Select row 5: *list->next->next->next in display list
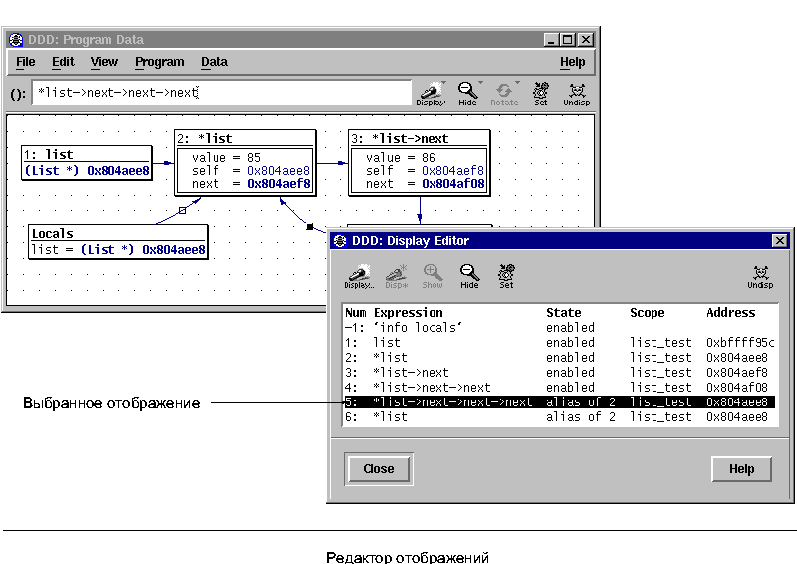Image resolution: width=797 pixels, height=564 pixels. pyautogui.click(x=559, y=402)
